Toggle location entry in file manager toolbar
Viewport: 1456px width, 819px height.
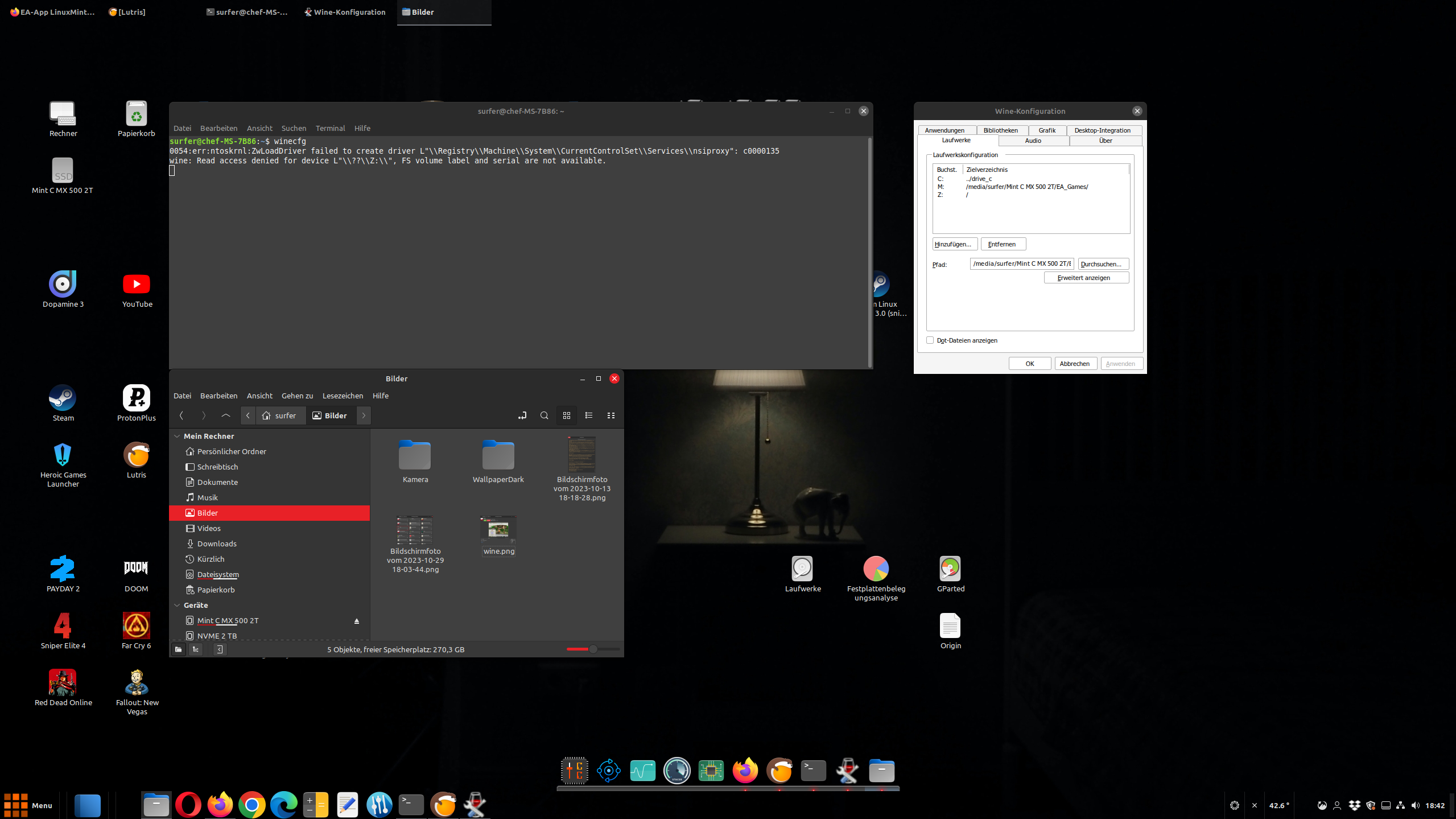[522, 415]
